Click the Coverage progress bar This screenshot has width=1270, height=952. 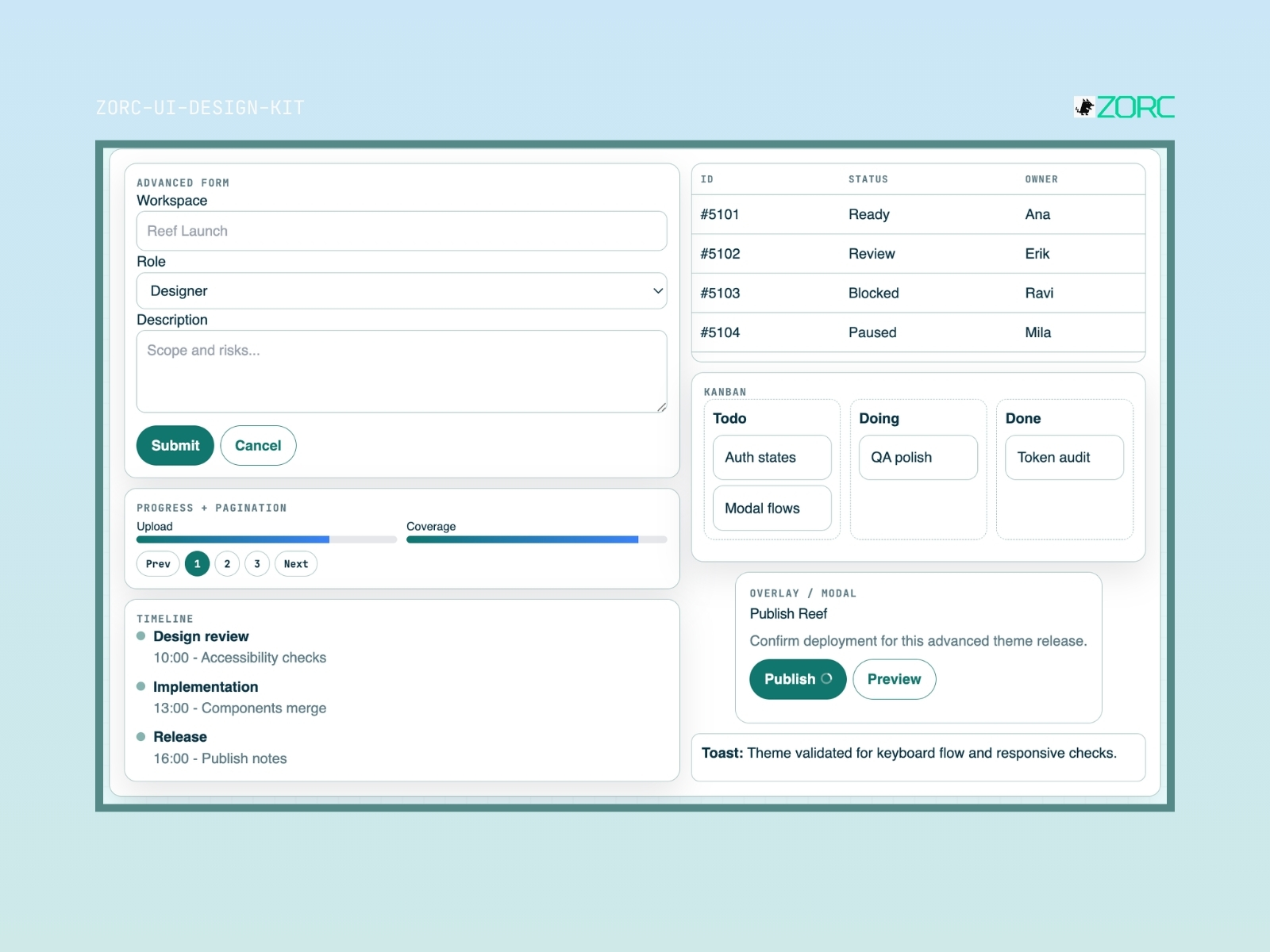pyautogui.click(x=537, y=539)
